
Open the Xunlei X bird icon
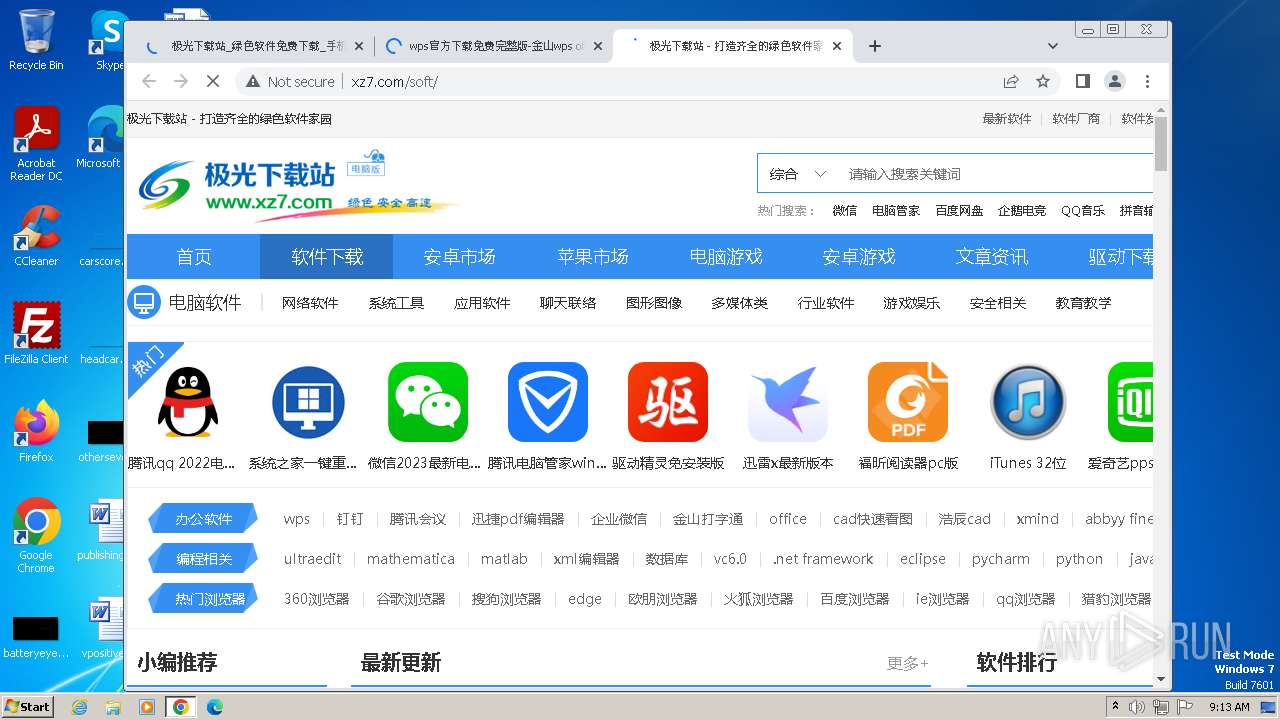[788, 402]
